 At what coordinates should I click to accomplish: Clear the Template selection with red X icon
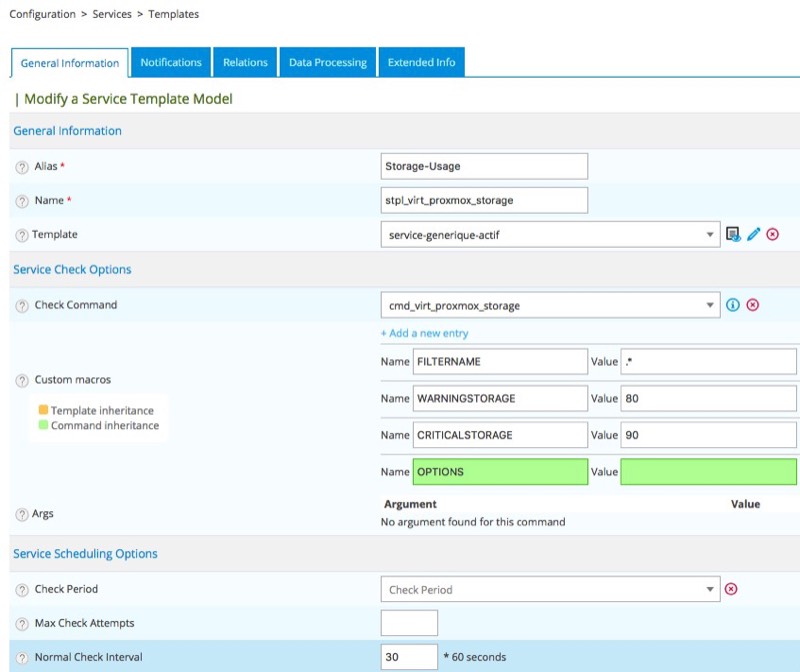coord(773,234)
